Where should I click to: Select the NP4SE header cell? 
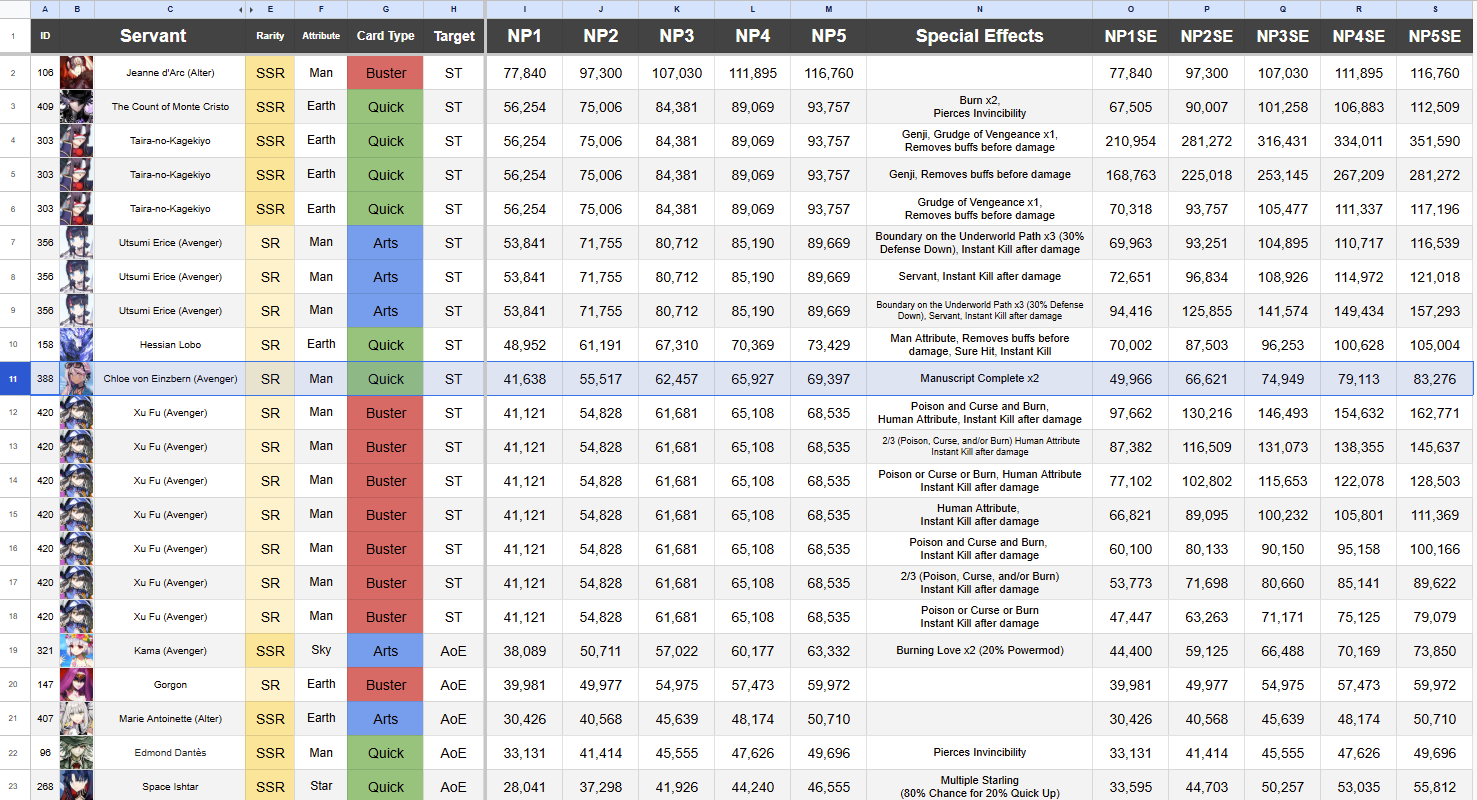[1358, 37]
